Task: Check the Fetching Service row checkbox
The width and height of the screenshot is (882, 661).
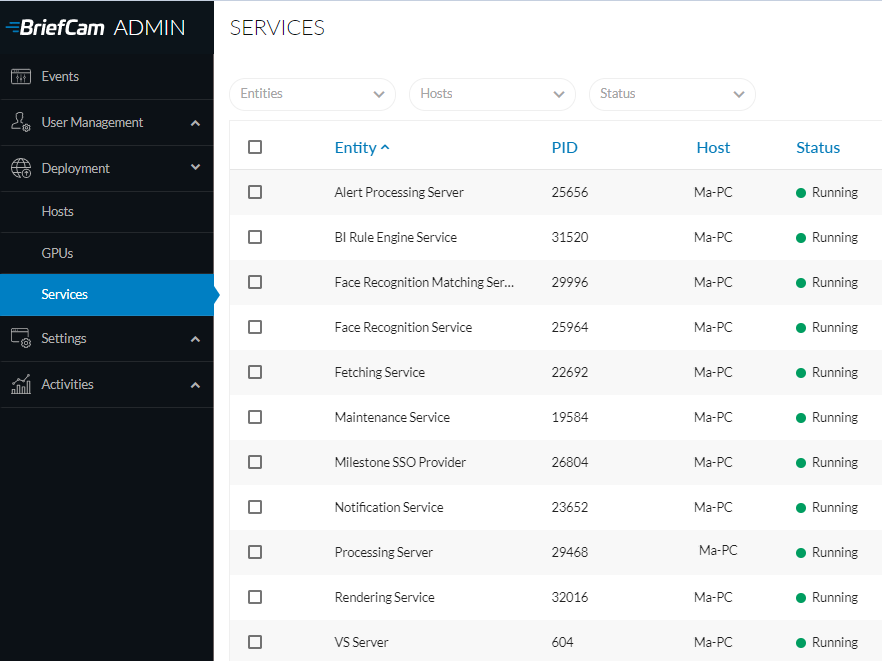Action: tap(255, 372)
